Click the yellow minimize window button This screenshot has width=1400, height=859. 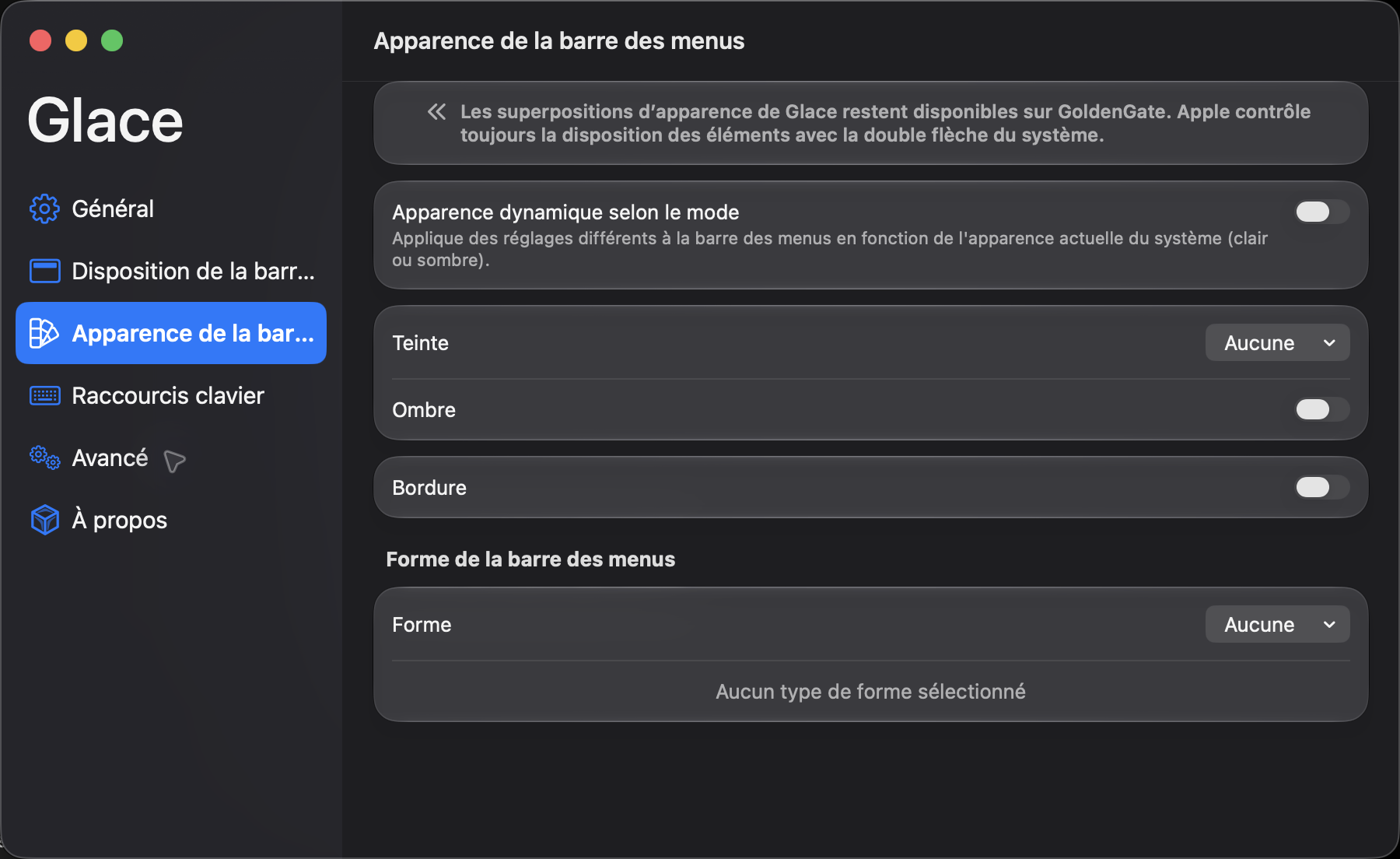(76, 40)
